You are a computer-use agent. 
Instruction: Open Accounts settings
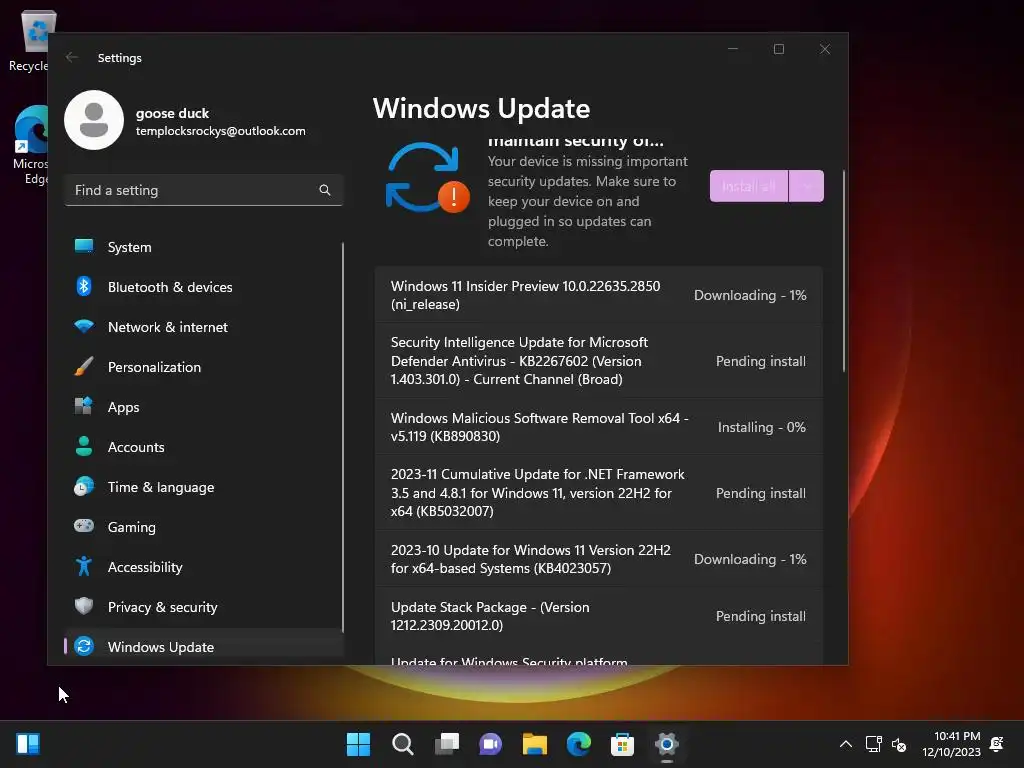point(204,447)
